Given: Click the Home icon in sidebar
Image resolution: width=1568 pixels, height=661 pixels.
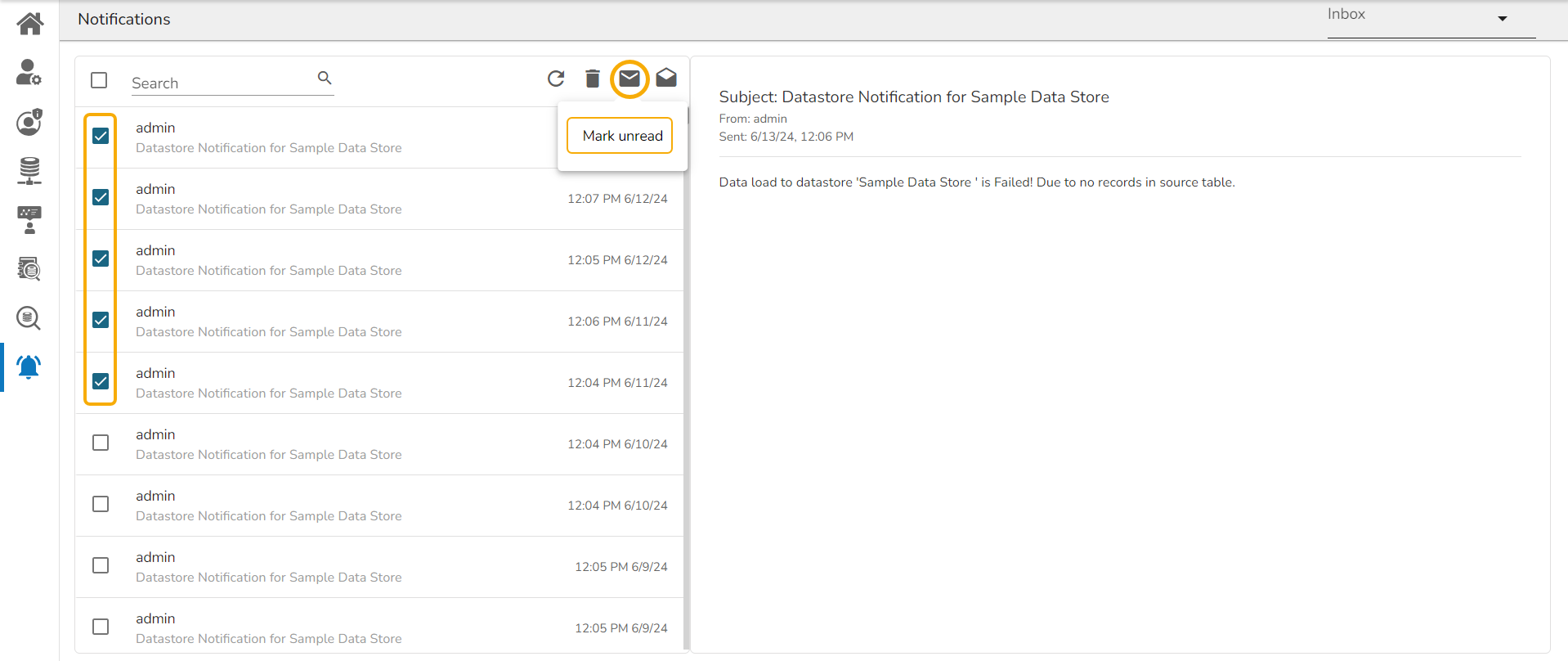Looking at the screenshot, I should (29, 24).
